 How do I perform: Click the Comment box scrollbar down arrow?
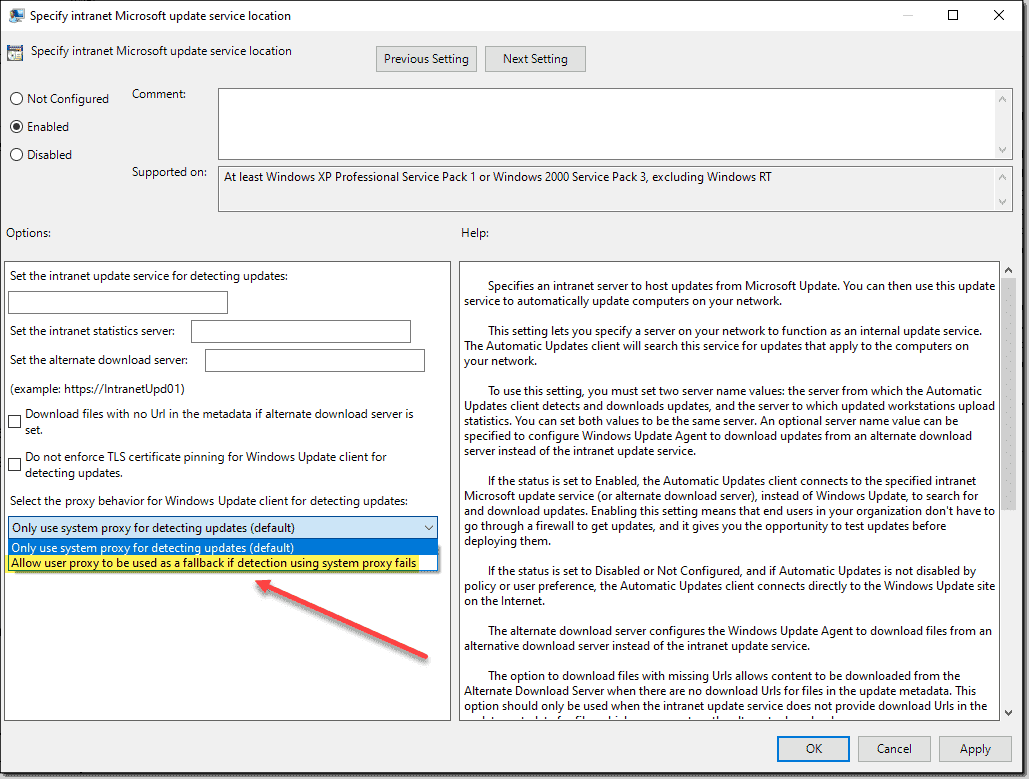1002,150
